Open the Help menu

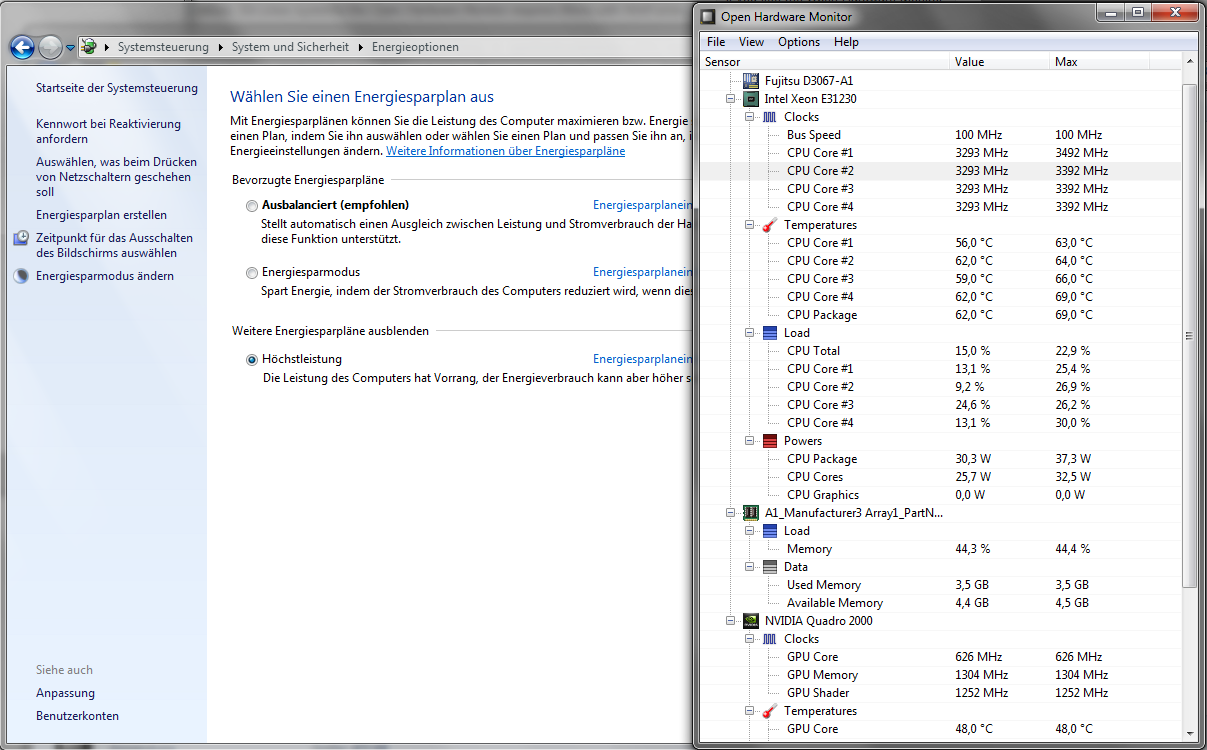pyautogui.click(x=846, y=42)
